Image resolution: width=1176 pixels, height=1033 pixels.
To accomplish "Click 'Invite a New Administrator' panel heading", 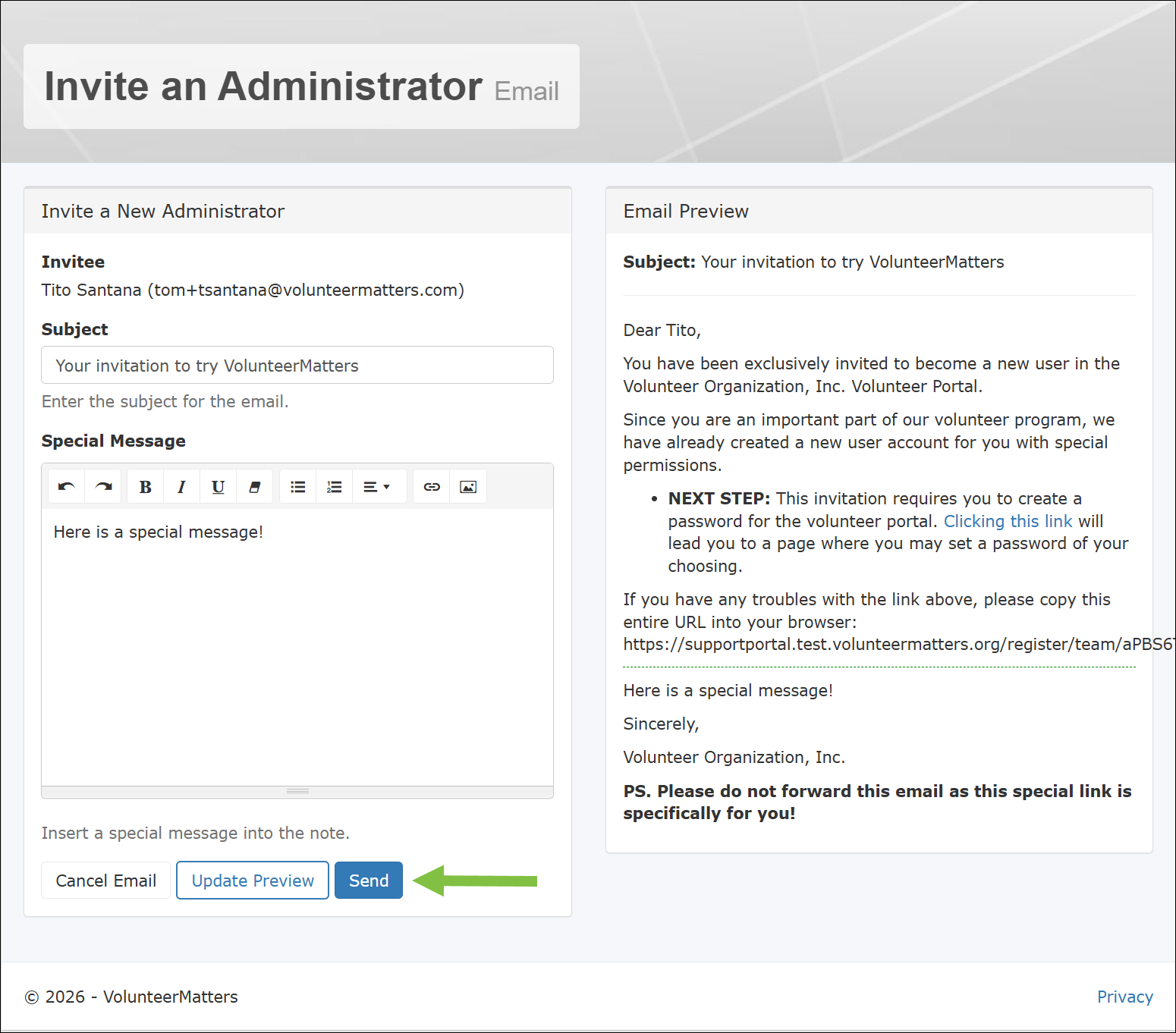I will 163,212.
